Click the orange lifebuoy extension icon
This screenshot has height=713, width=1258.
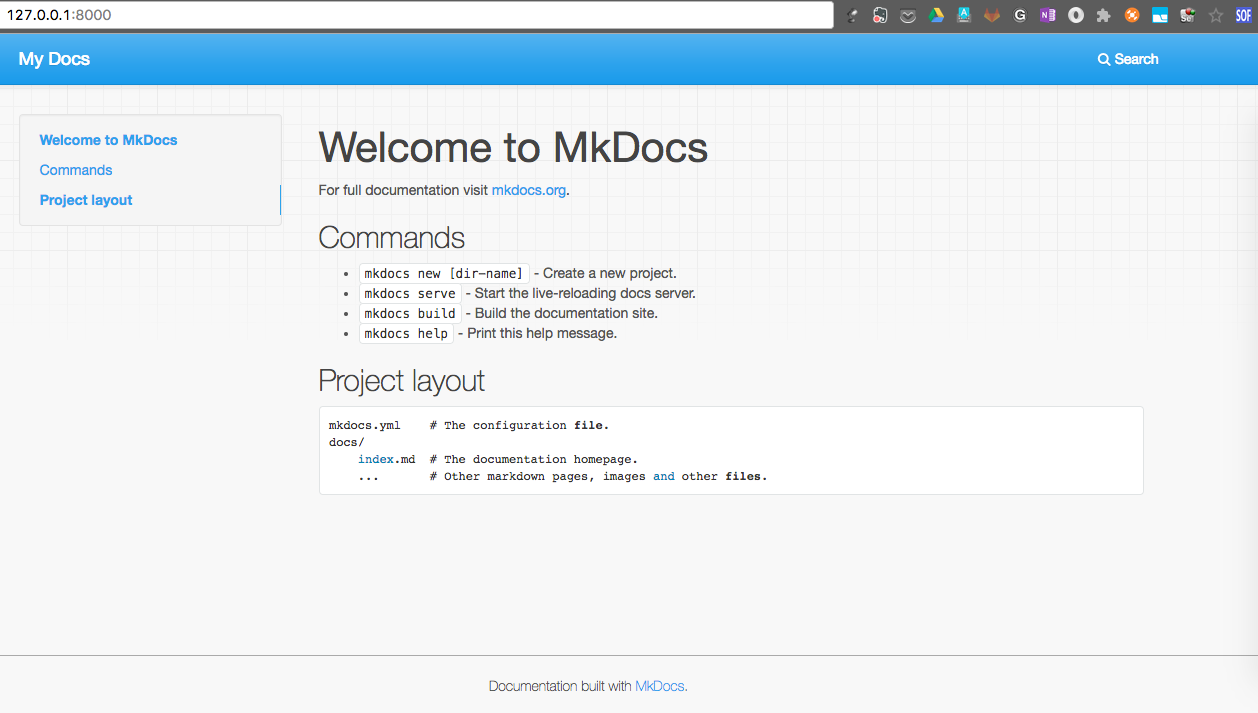tap(1132, 15)
